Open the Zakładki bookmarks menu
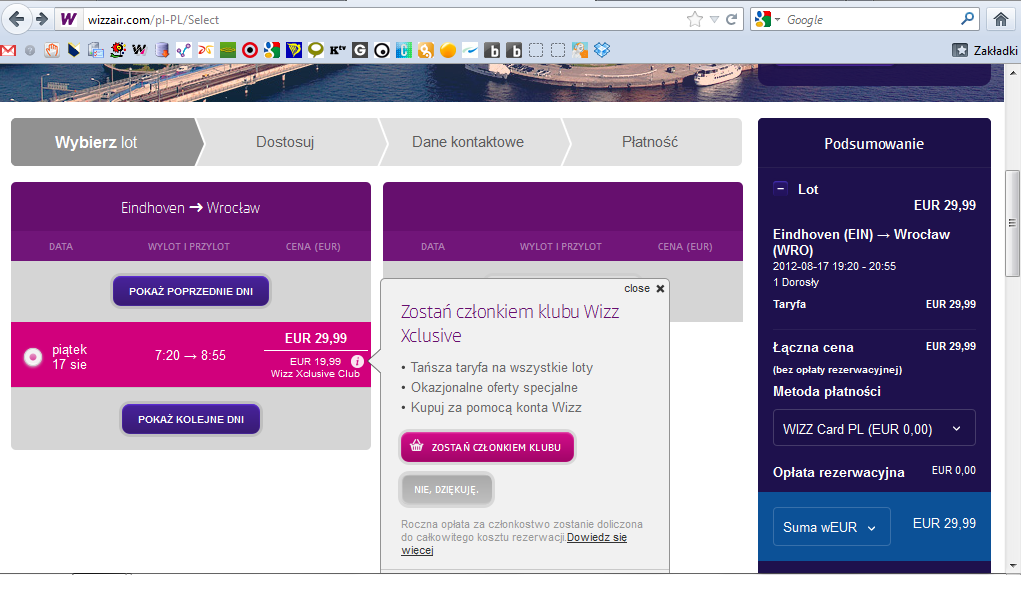Screen dimensions: 1024x600 pos(985,50)
